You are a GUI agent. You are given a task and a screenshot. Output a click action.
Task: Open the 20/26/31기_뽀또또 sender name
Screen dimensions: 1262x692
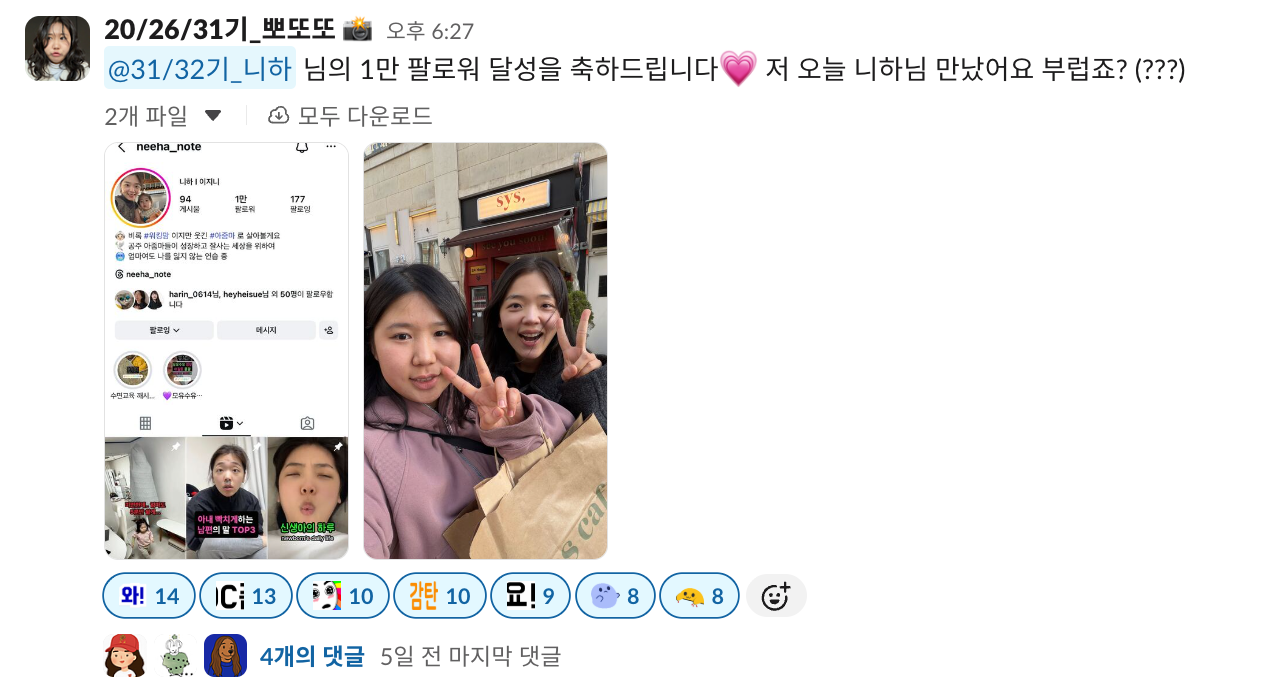[219, 29]
